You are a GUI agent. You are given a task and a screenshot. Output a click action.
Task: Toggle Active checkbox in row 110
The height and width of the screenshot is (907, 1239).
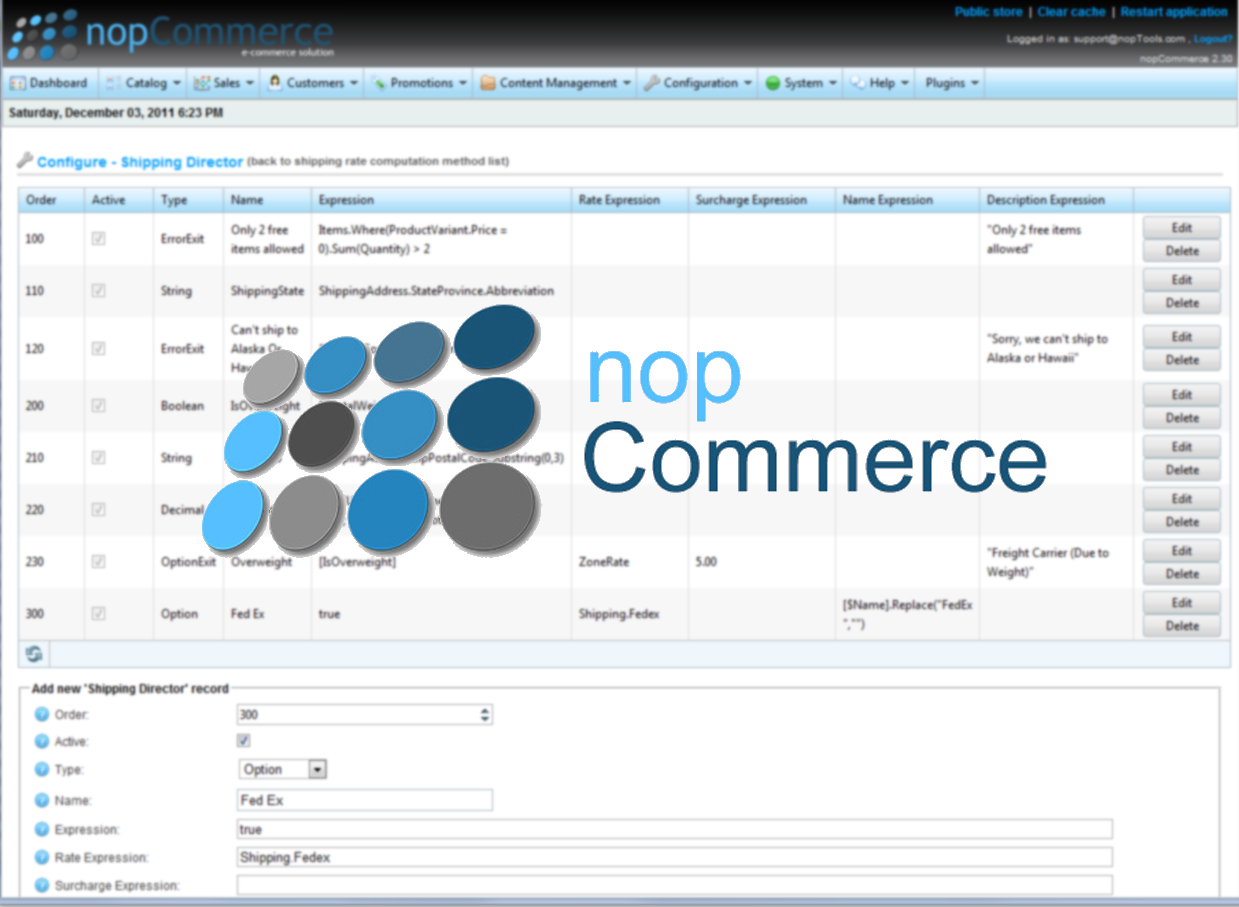[x=98, y=290]
